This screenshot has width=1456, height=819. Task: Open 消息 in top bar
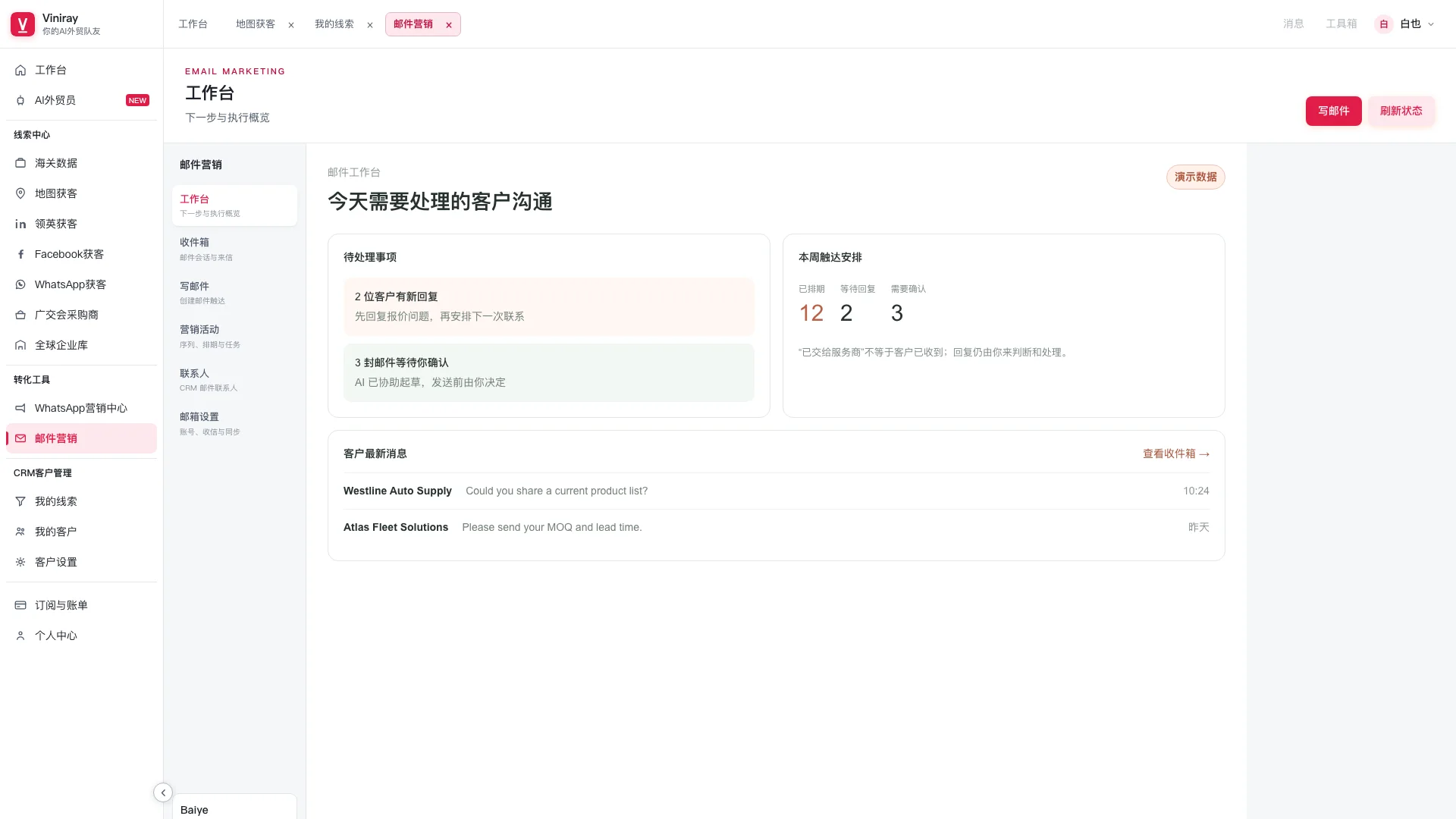tap(1293, 24)
